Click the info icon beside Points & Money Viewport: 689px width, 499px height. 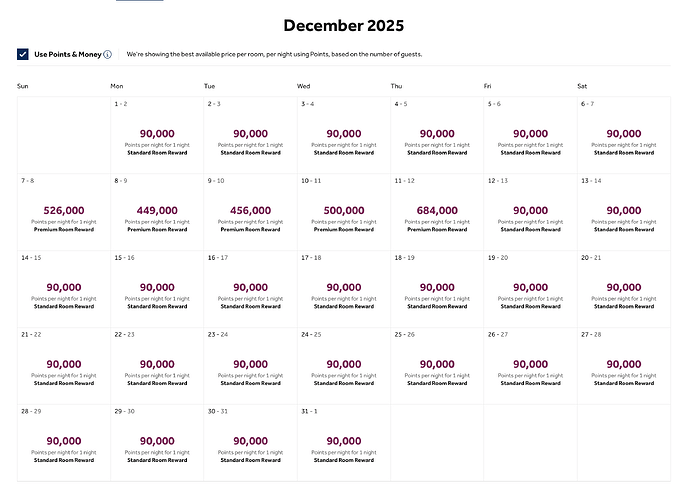[x=108, y=54]
